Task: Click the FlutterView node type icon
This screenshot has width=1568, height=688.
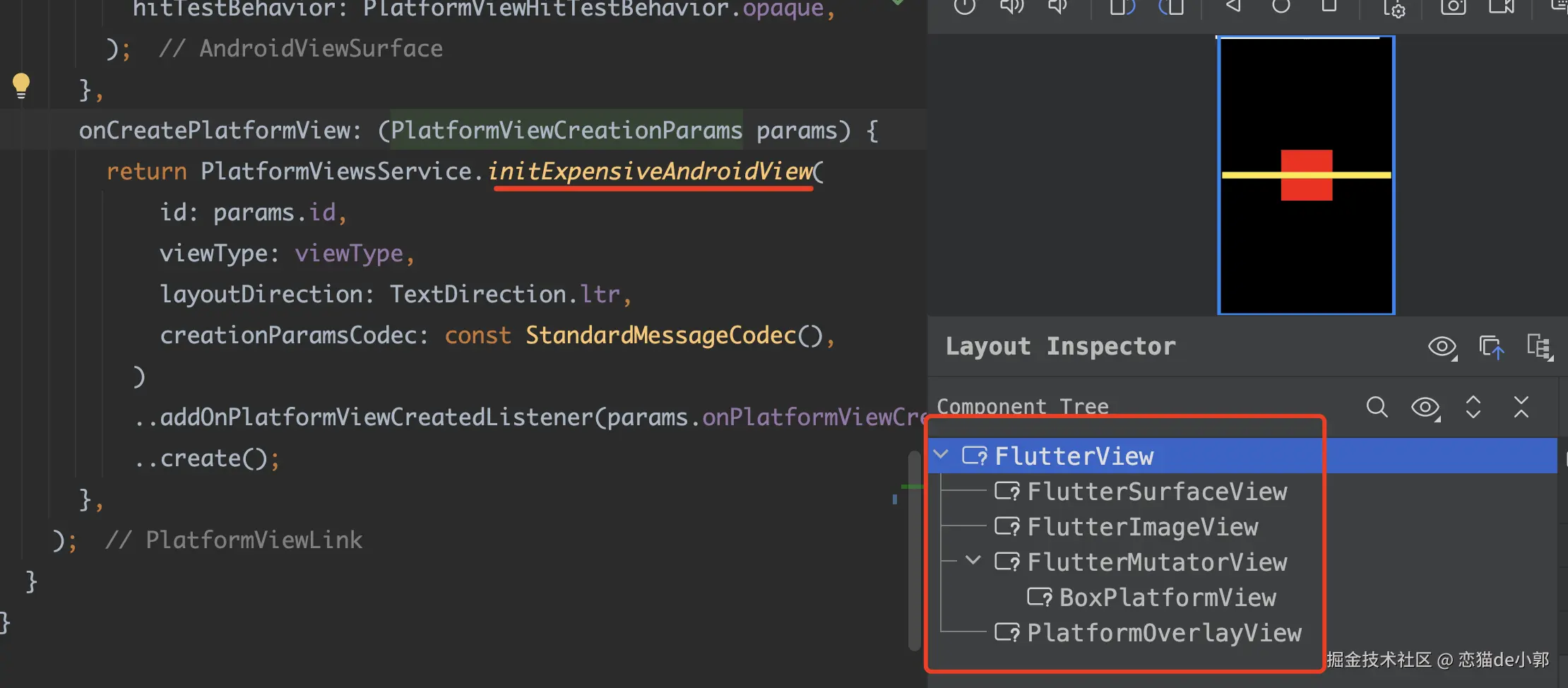Action: pyautogui.click(x=975, y=456)
